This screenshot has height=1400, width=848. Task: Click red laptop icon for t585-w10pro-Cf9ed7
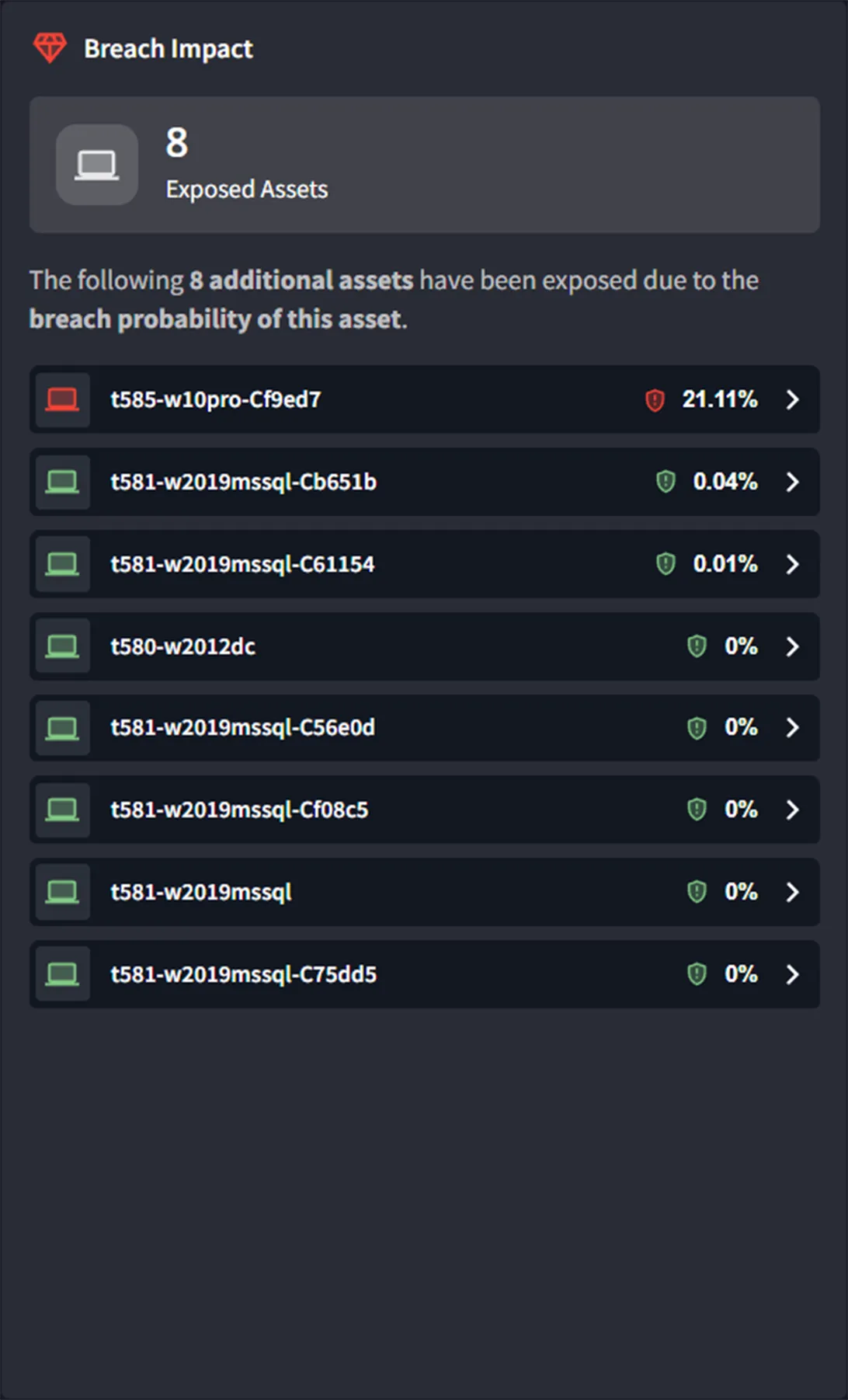62,399
